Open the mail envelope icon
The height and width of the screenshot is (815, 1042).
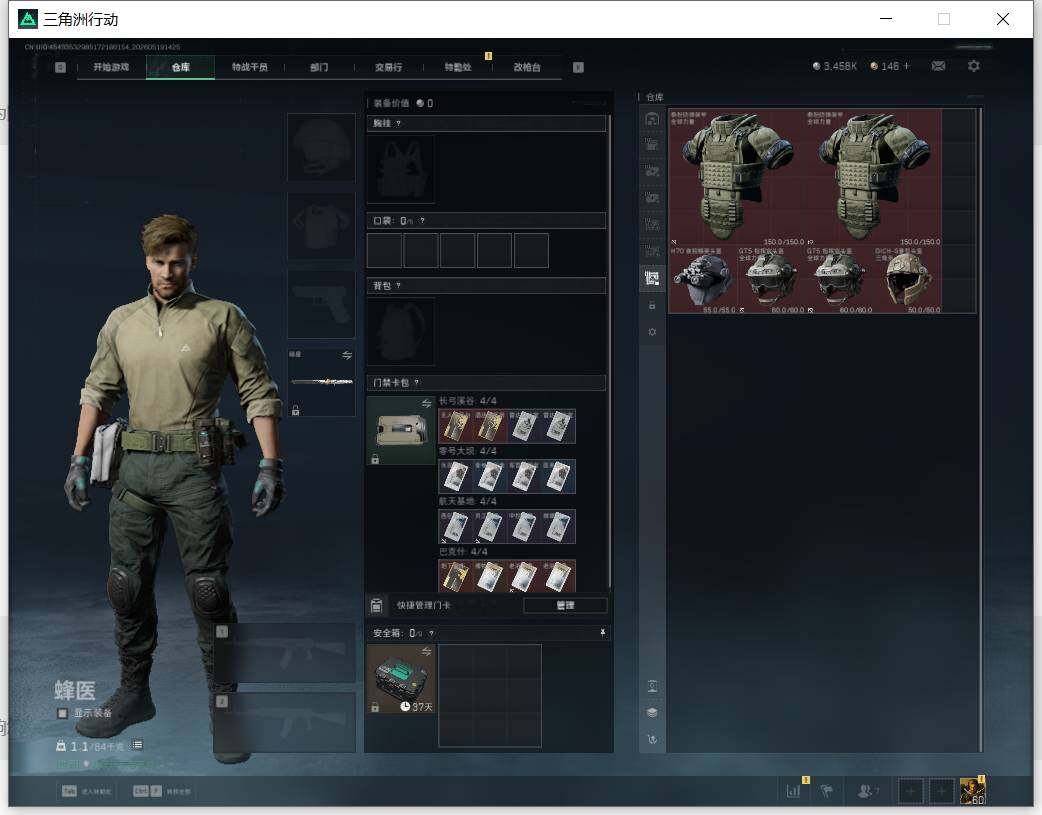click(938, 66)
